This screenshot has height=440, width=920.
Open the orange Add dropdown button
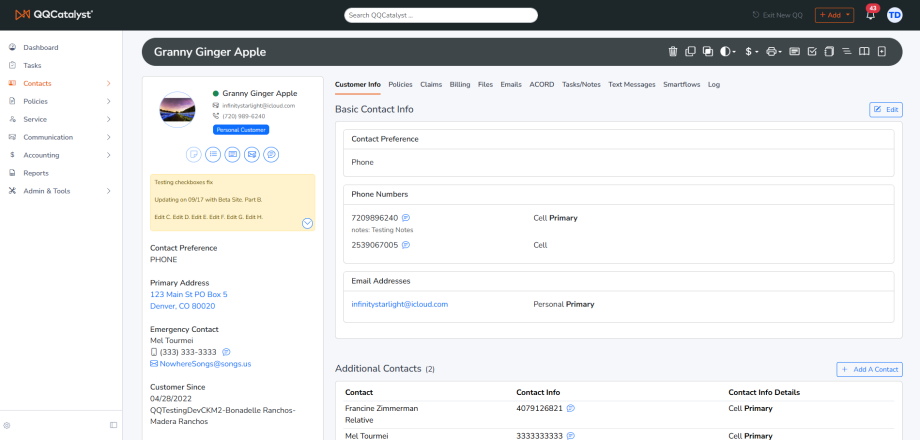pos(834,15)
